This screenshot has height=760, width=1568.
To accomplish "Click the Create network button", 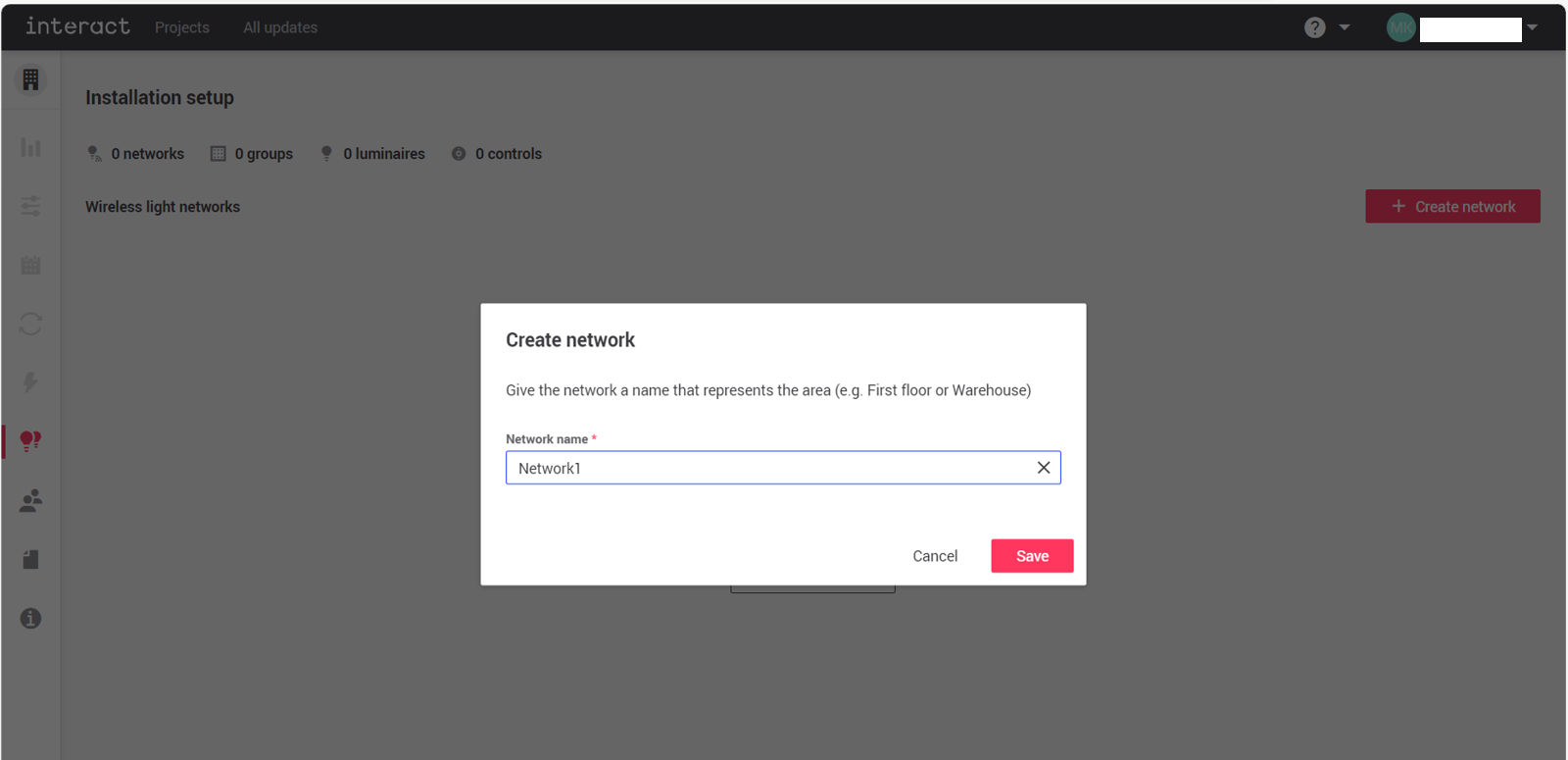I will (x=1452, y=206).
